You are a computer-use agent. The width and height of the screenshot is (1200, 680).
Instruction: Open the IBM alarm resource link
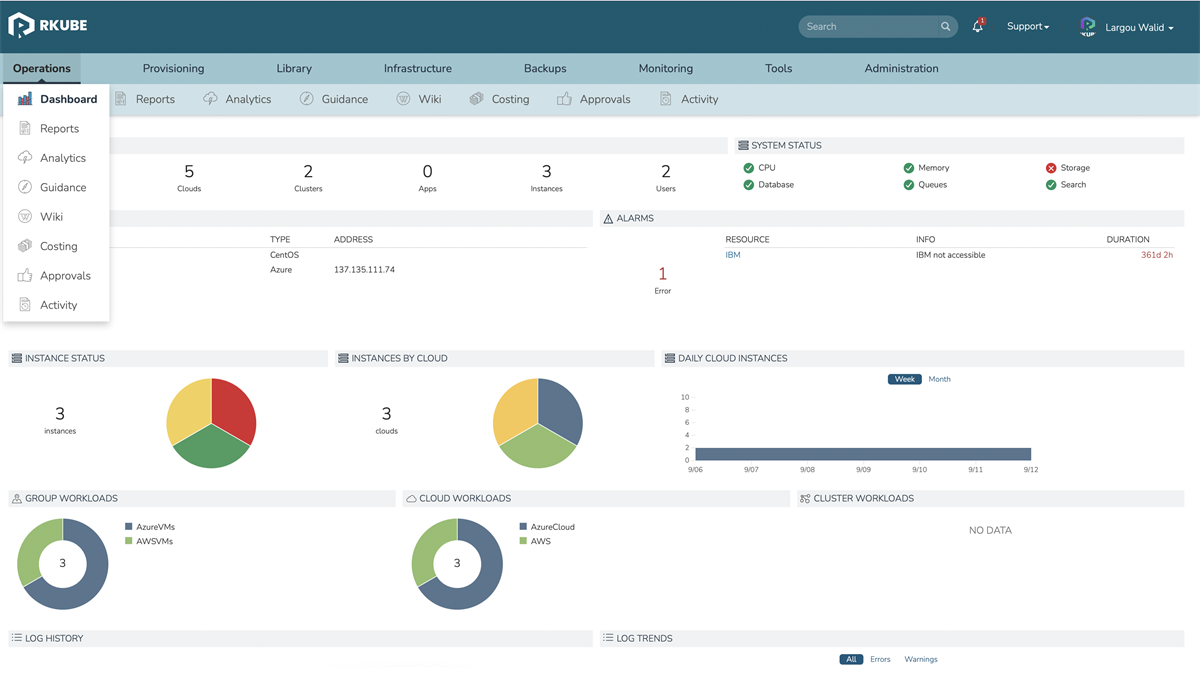(x=733, y=255)
